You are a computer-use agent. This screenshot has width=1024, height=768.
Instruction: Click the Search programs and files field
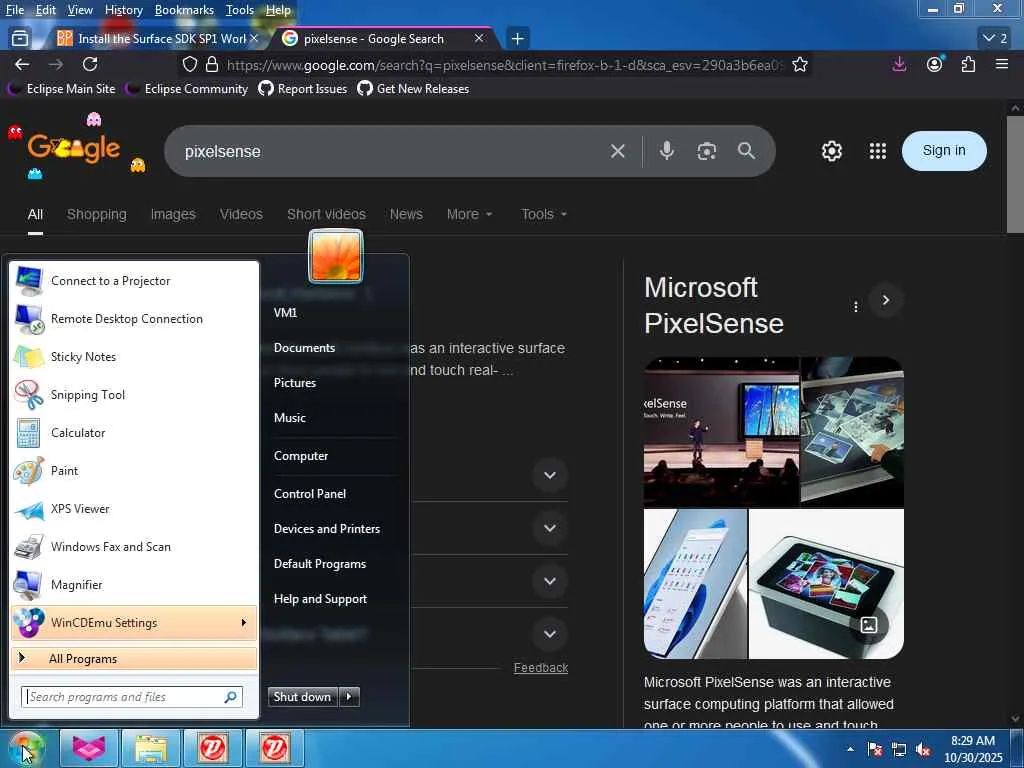tap(132, 697)
